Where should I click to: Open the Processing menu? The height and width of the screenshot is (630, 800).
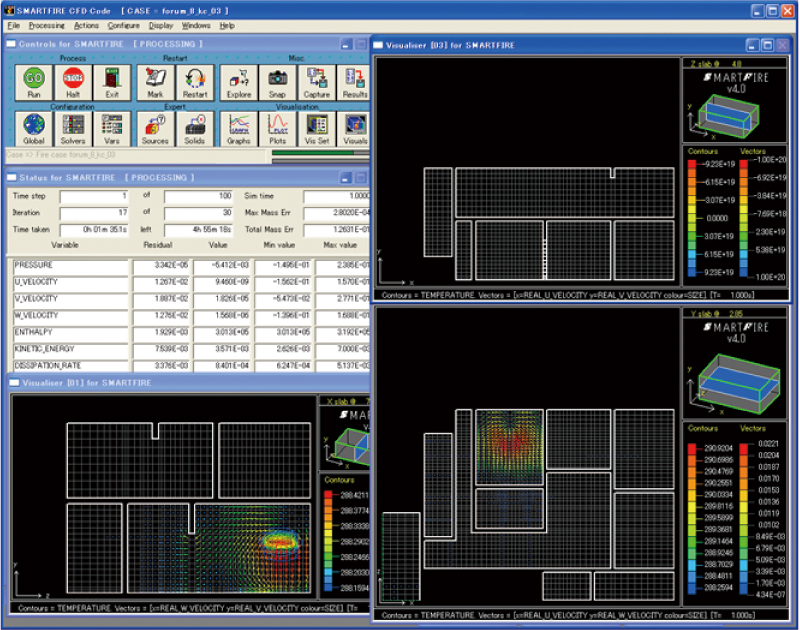coord(46,25)
